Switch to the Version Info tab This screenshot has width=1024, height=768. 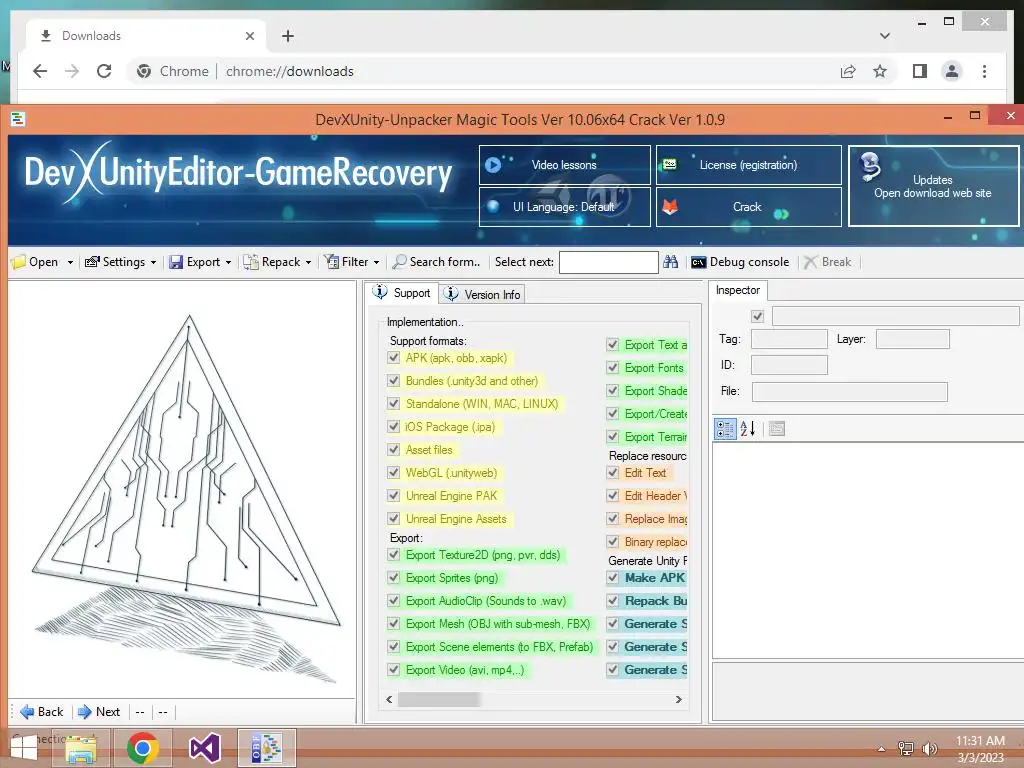(x=483, y=295)
